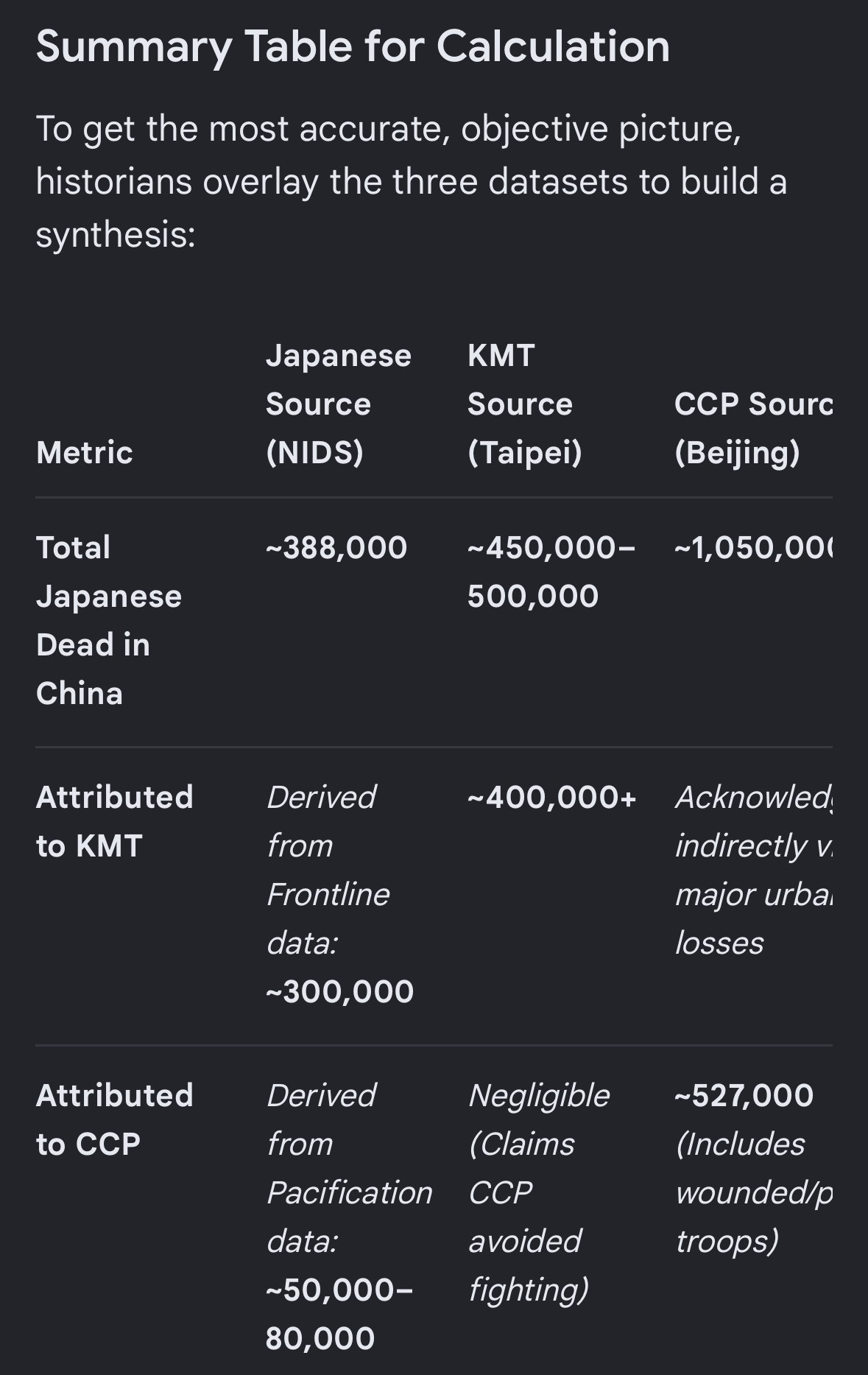Click the Attributed to KMT row label
Image resolution: width=868 pixels, height=1375 pixels.
(115, 821)
